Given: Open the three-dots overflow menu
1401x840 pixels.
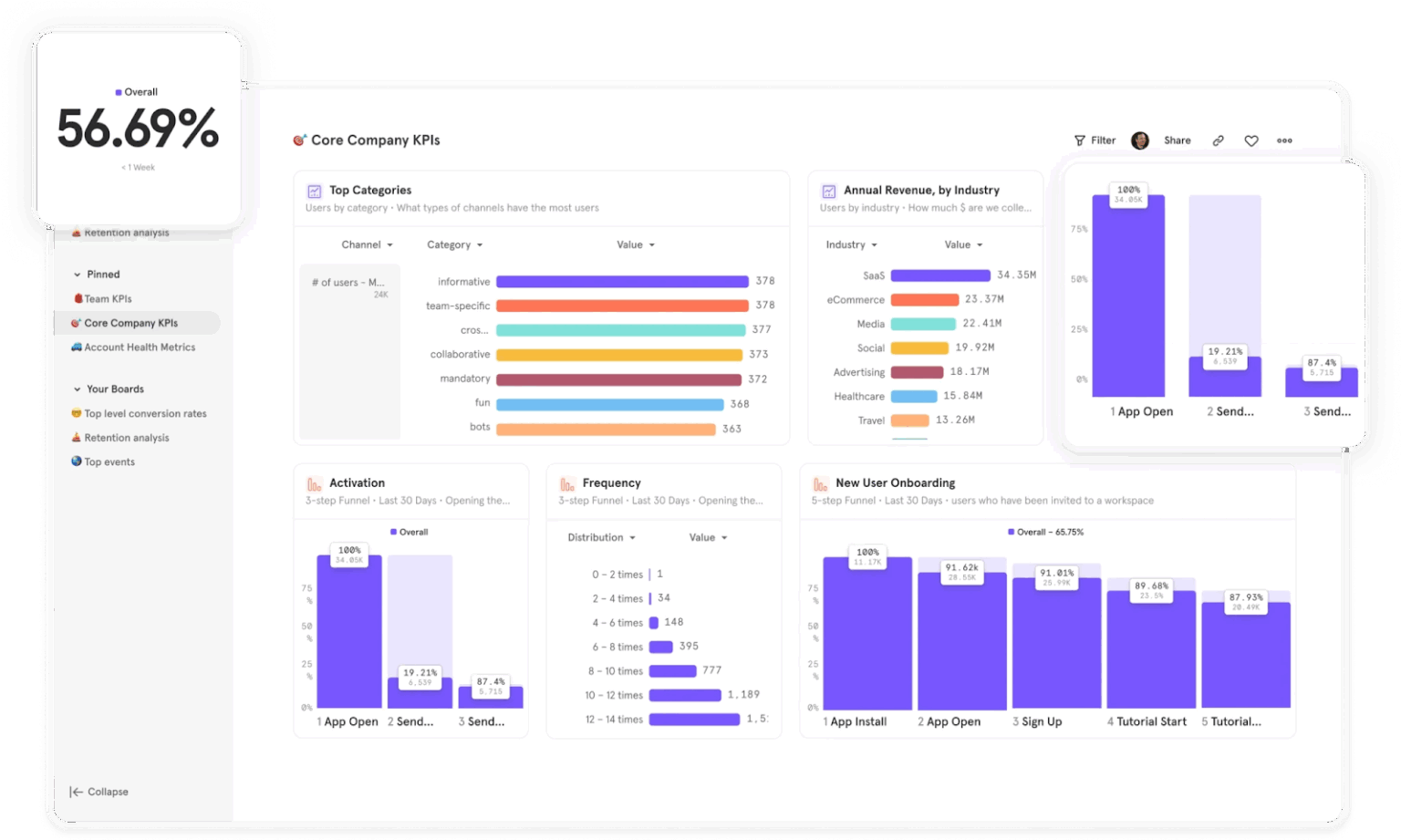Looking at the screenshot, I should 1284,140.
